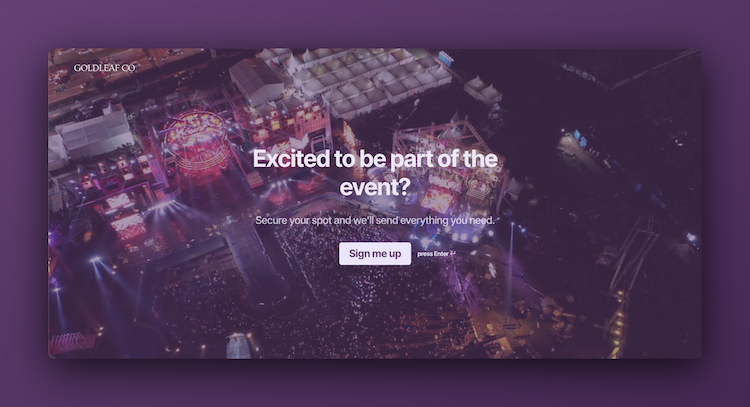
Task: Click the white building at bottom center
Action: point(238,346)
